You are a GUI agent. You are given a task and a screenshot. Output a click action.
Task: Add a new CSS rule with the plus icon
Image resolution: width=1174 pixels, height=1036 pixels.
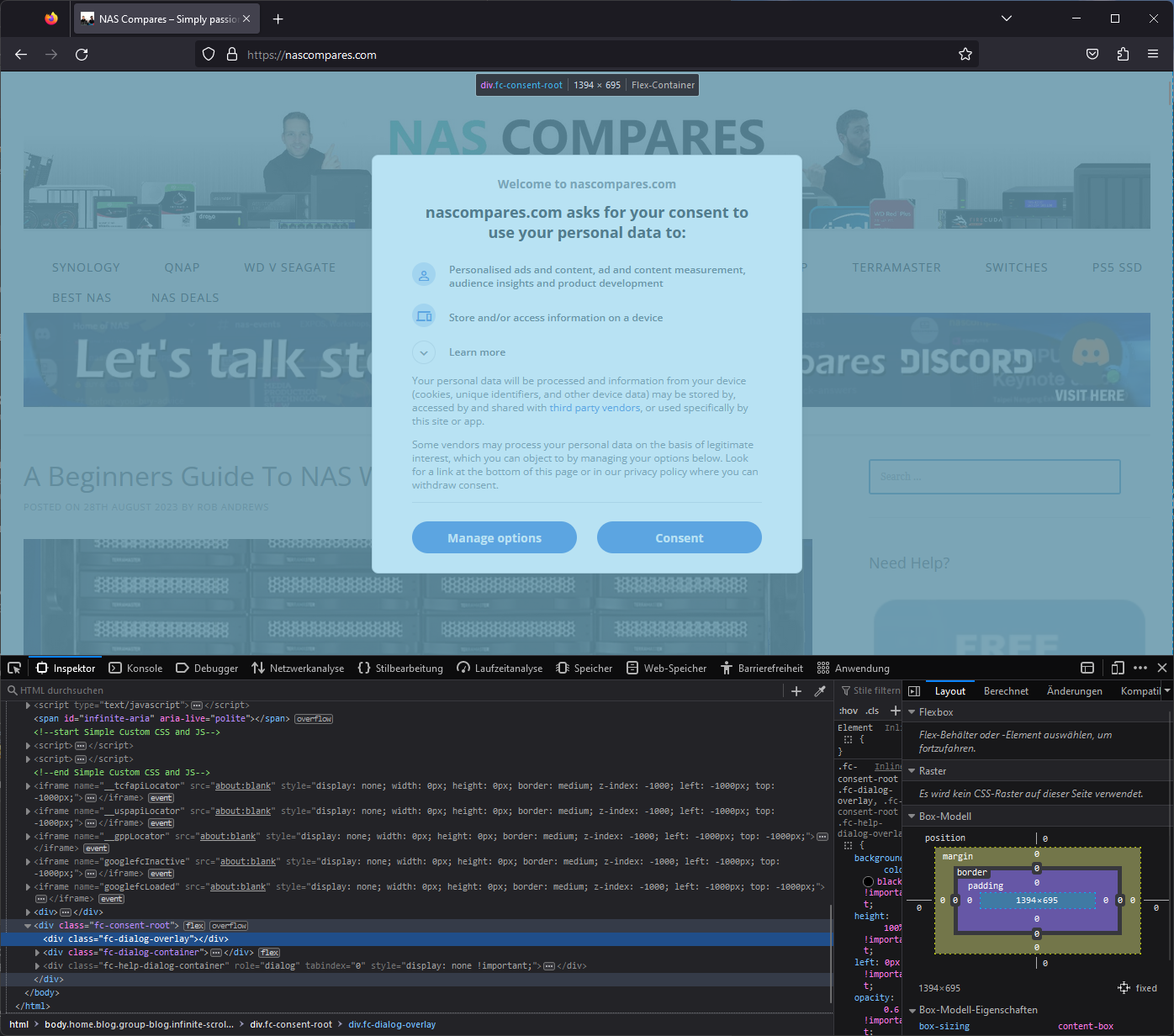point(896,711)
